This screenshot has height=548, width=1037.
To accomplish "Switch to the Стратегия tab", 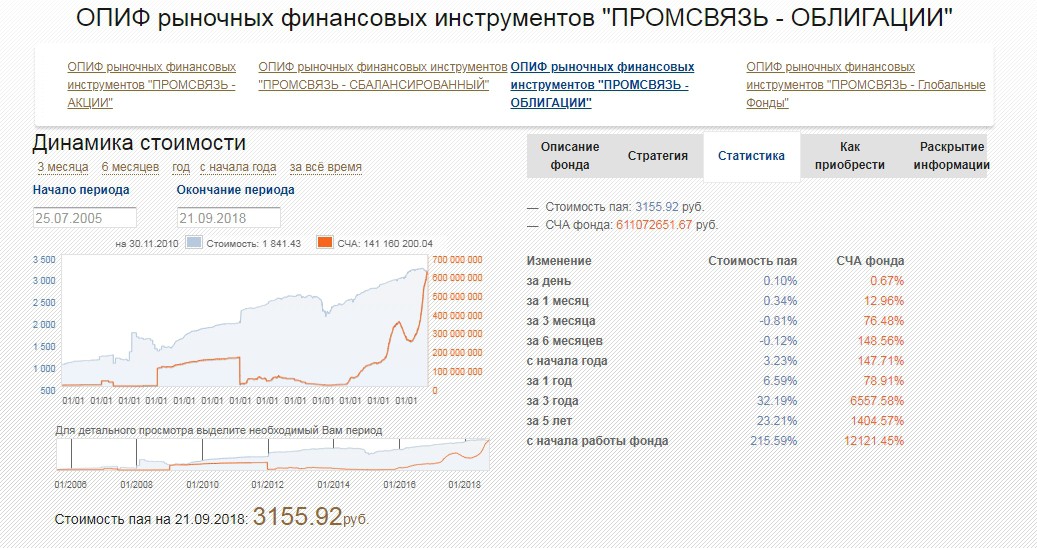I will (658, 156).
